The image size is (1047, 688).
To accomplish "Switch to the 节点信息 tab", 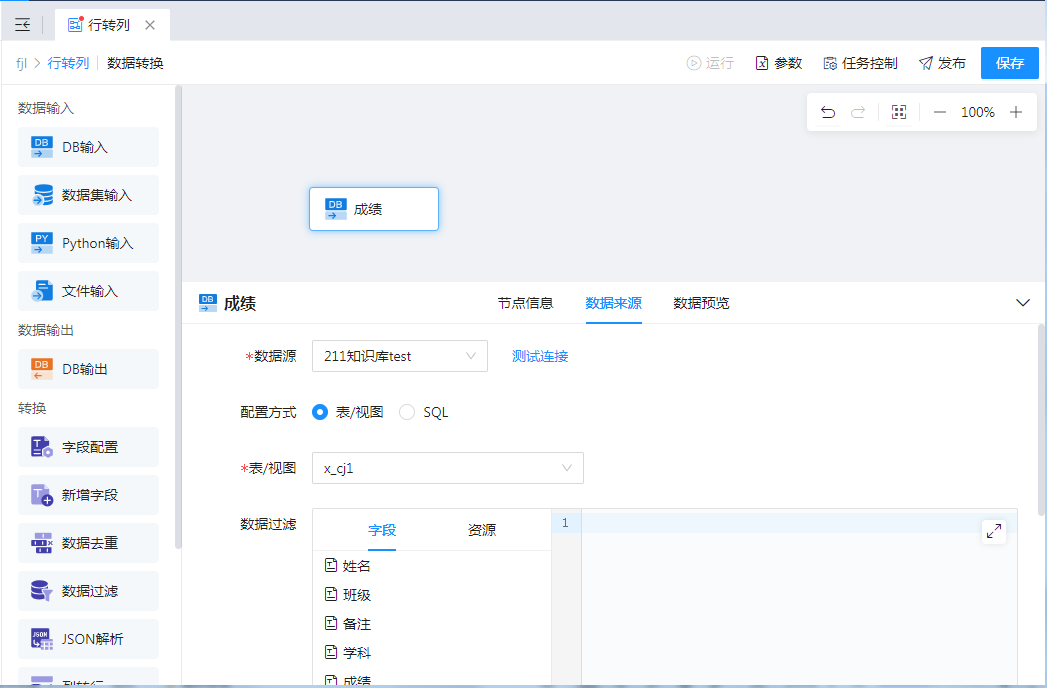I will point(525,303).
